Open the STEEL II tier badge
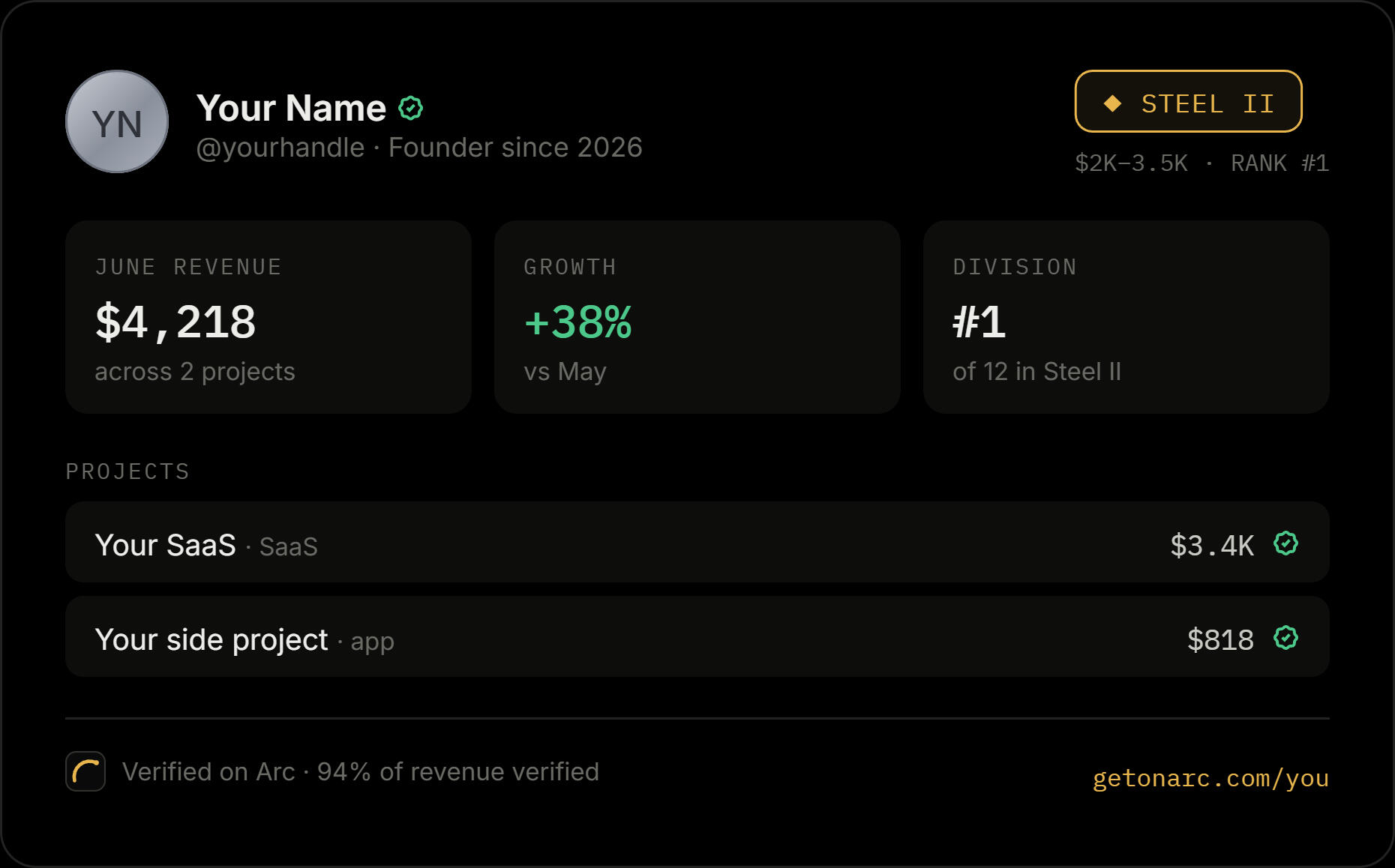 point(1188,101)
